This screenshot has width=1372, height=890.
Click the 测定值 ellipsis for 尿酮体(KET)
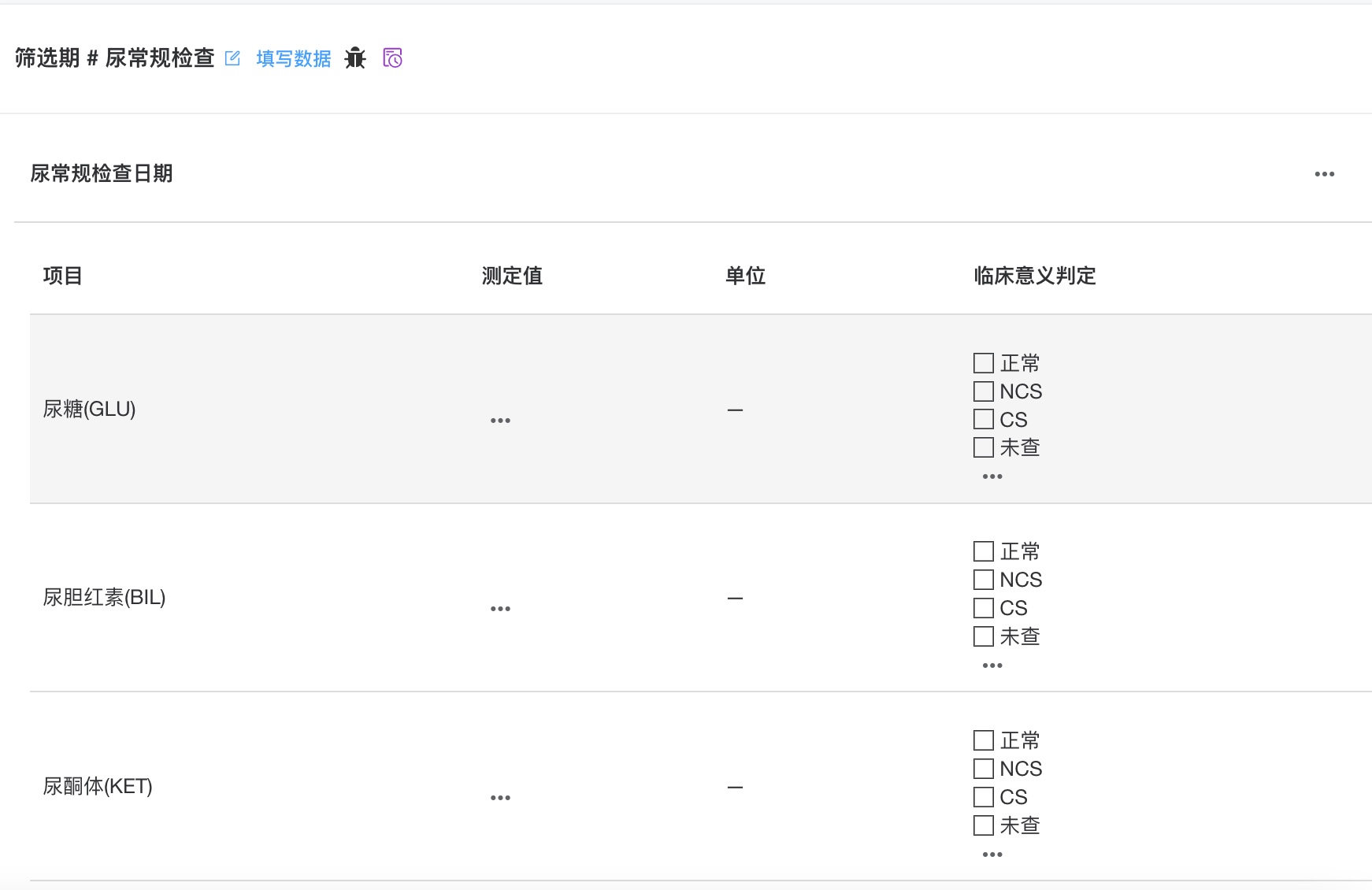point(500,798)
